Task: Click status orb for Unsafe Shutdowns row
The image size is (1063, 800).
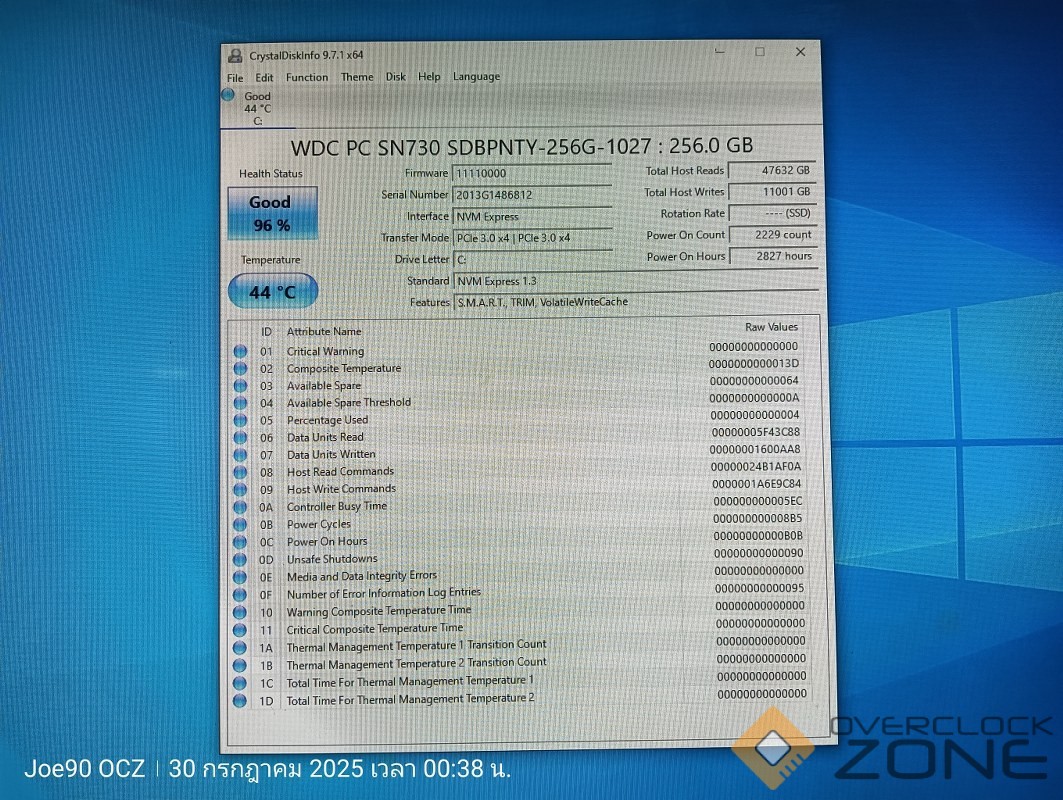Action: (240, 560)
